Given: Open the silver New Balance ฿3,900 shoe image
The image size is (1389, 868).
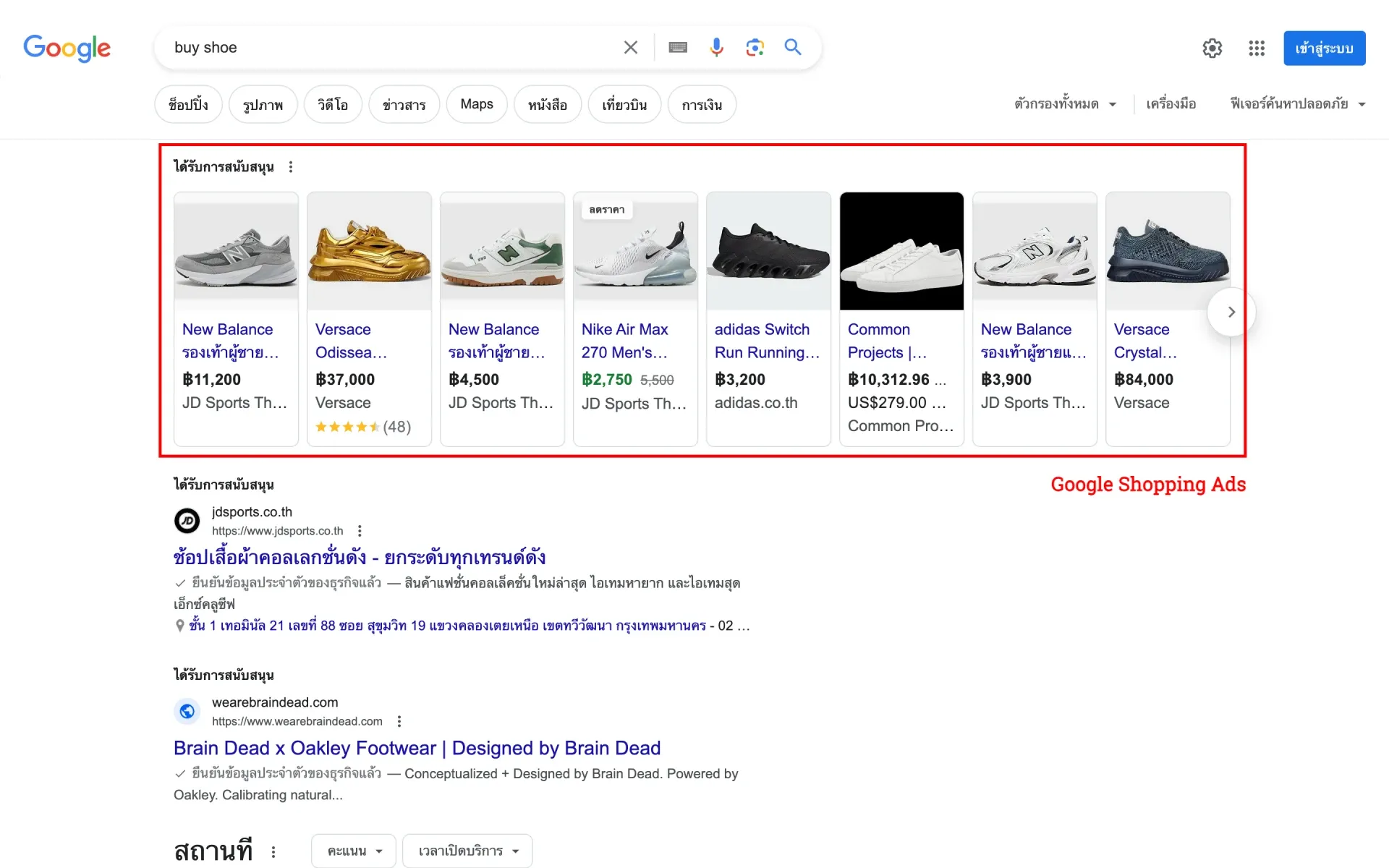Looking at the screenshot, I should point(1035,251).
